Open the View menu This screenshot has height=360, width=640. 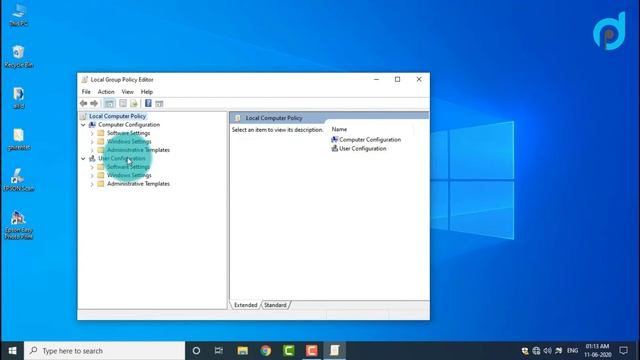[x=127, y=92]
